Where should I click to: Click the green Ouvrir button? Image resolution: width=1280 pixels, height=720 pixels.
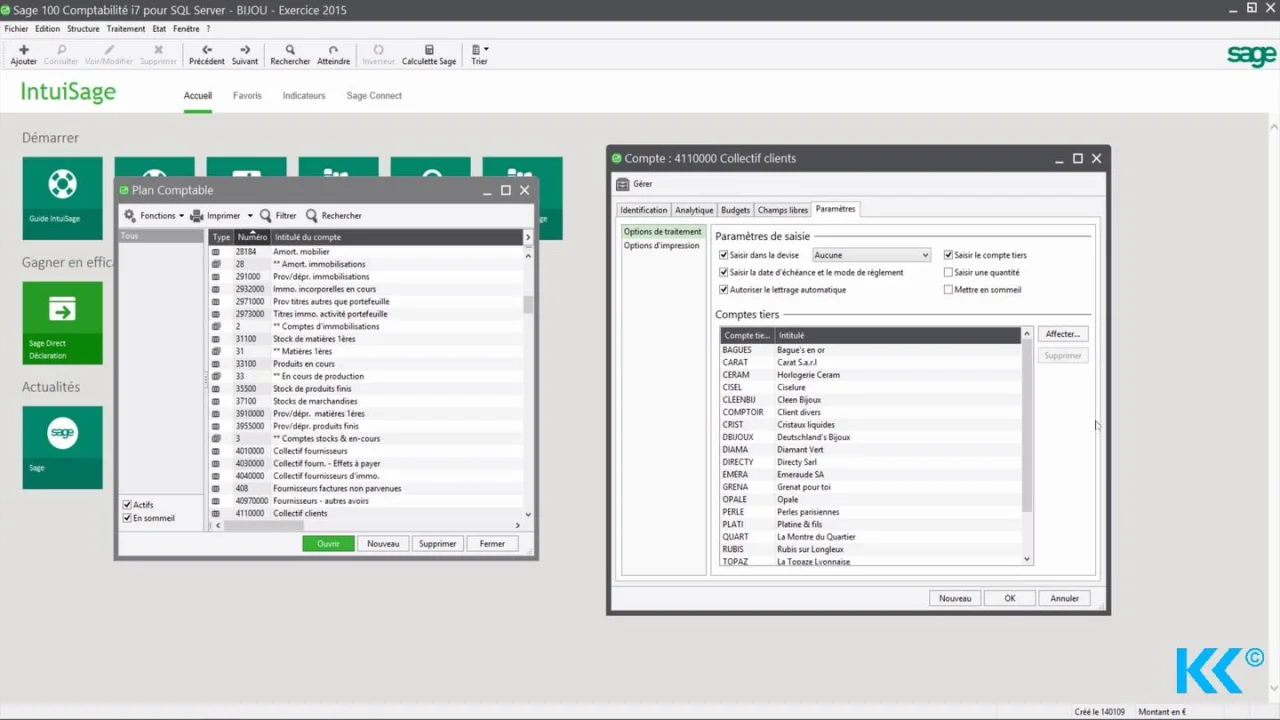[328, 544]
